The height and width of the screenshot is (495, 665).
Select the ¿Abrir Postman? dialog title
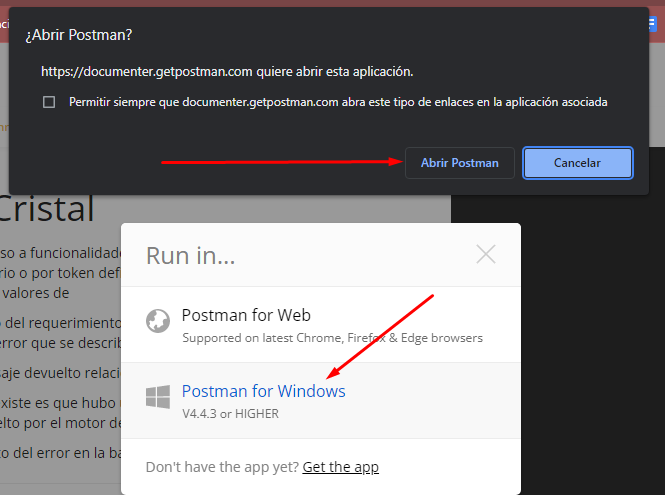[79, 35]
